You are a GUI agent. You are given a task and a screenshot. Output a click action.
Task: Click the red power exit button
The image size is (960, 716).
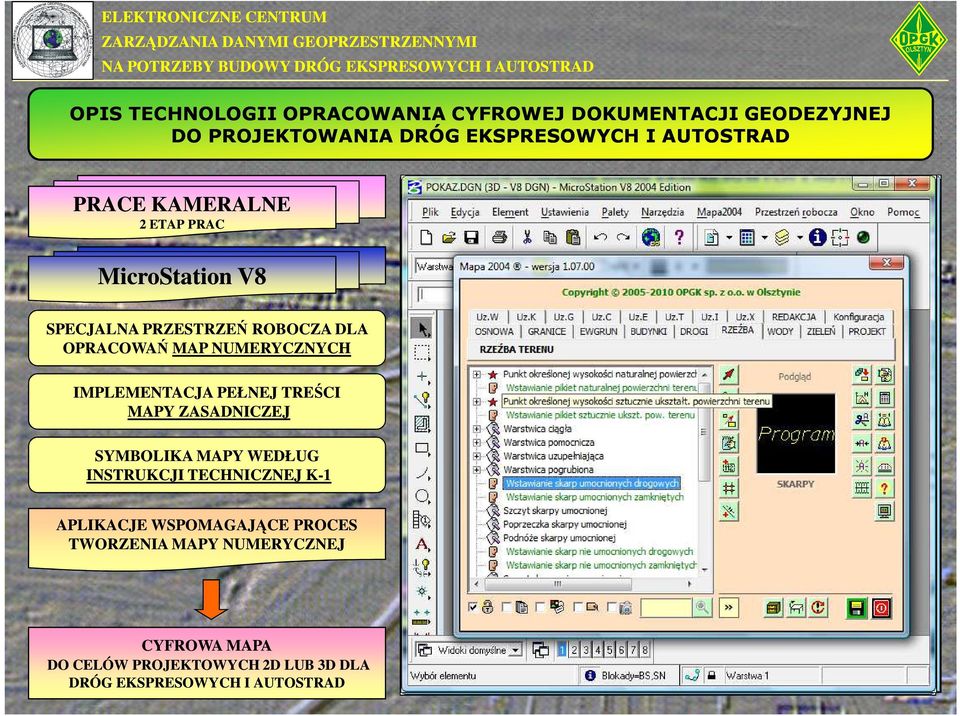(881, 608)
